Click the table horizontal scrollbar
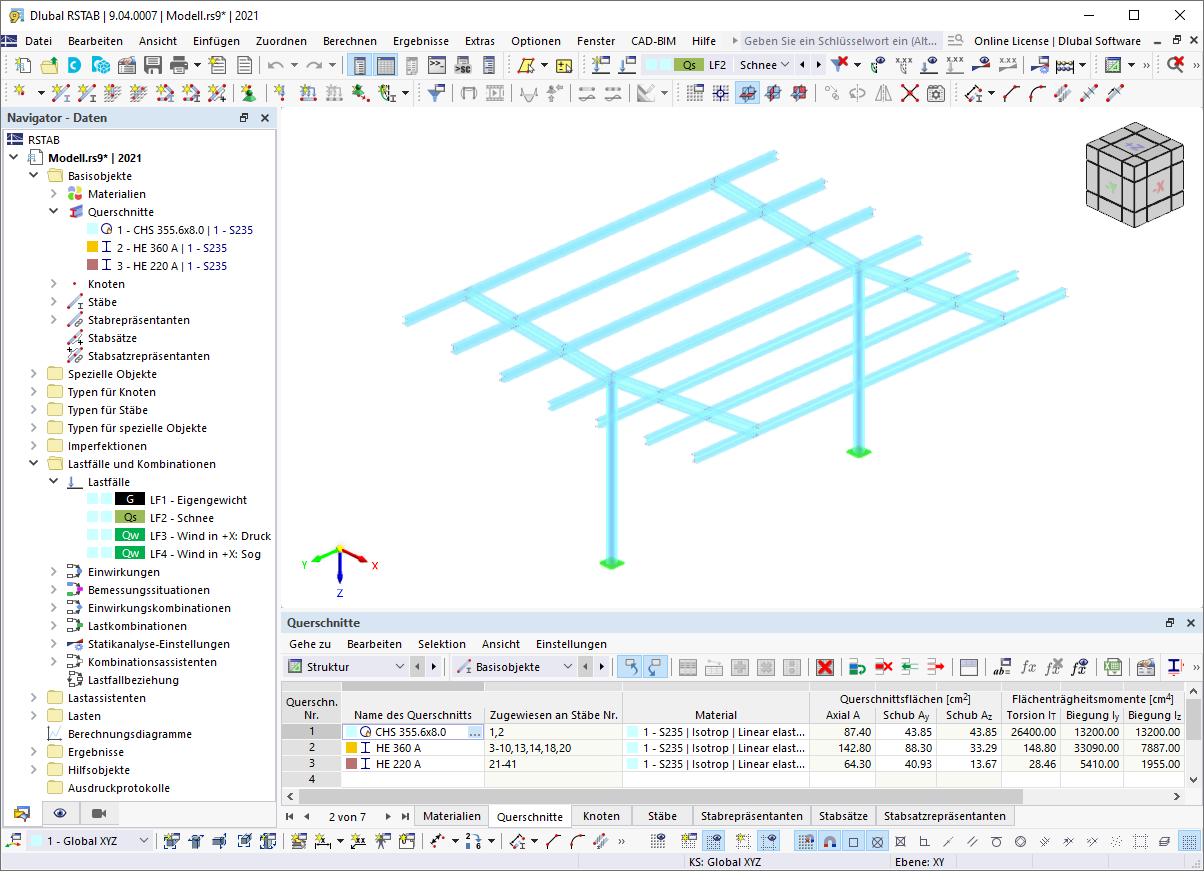Screen dimensions: 1204x871 (x=736, y=796)
